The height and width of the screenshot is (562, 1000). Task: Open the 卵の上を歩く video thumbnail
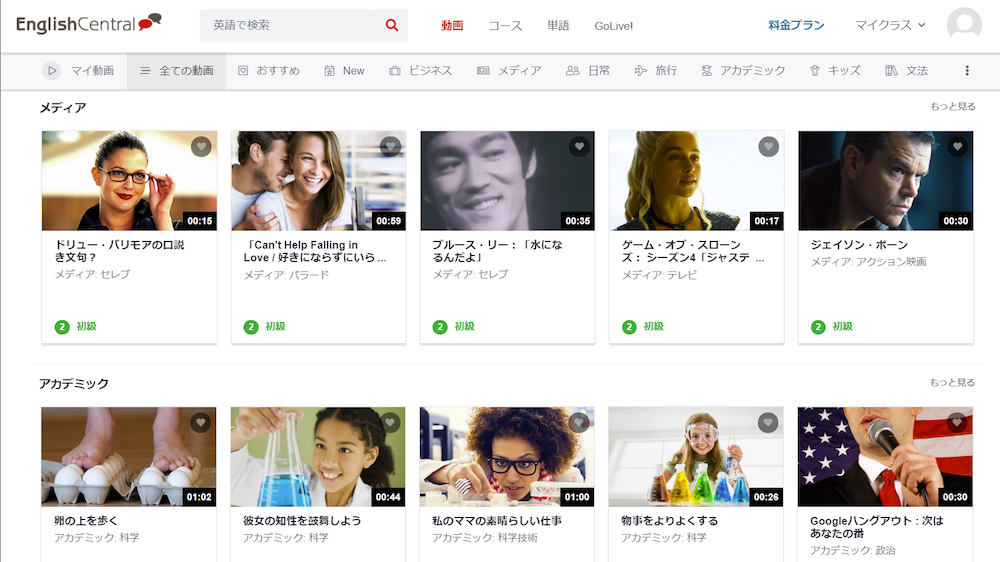129,457
